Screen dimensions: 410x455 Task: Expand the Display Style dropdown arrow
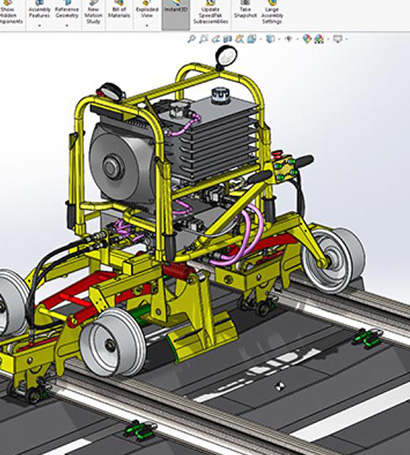pos(279,39)
